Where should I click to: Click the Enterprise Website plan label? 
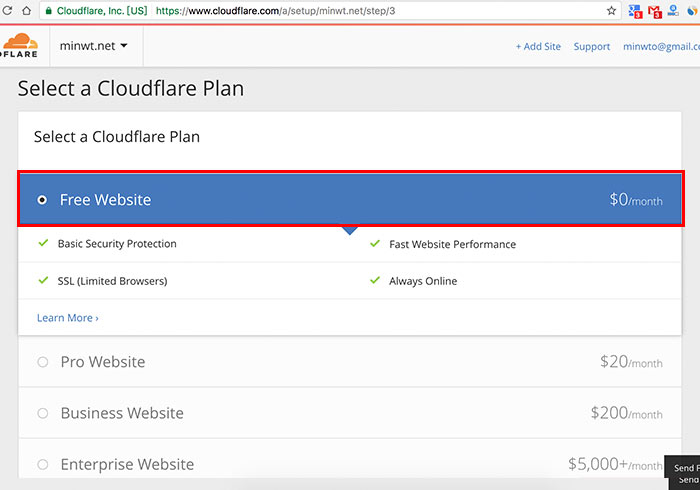tap(127, 464)
